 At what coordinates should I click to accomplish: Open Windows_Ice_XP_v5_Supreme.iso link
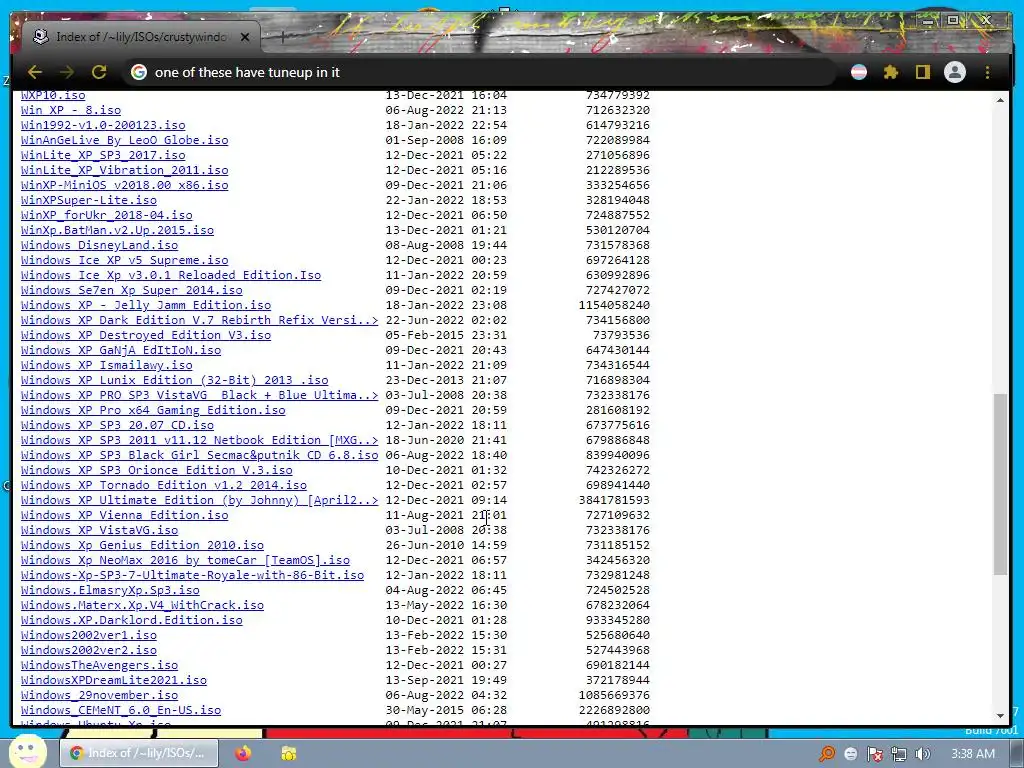coord(124,261)
